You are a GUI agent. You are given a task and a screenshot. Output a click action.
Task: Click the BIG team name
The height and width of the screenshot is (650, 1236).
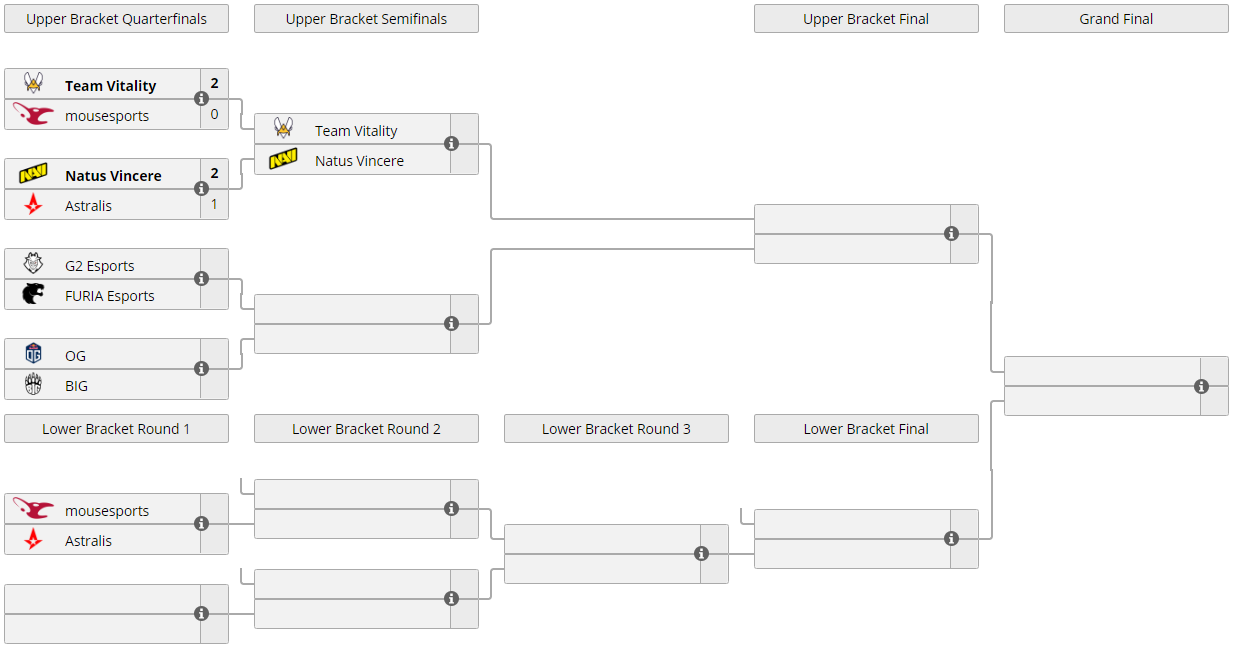pyautogui.click(x=76, y=386)
